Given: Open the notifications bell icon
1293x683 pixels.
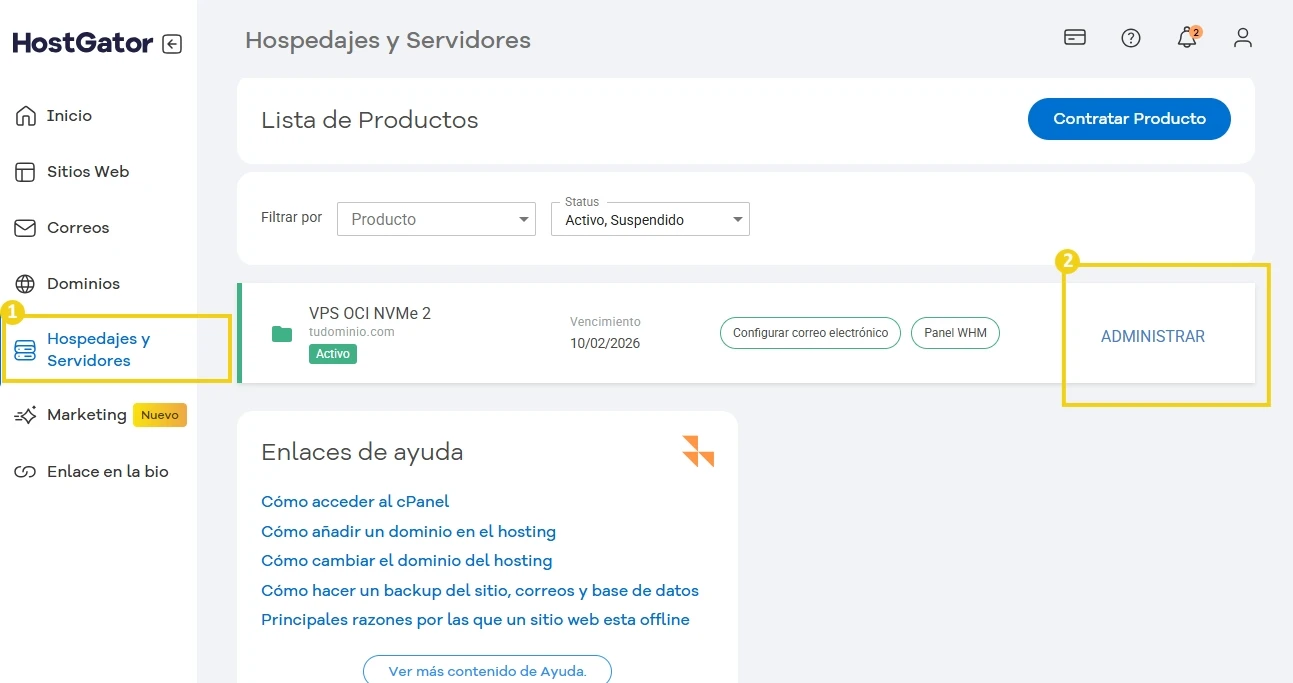Looking at the screenshot, I should (1186, 38).
